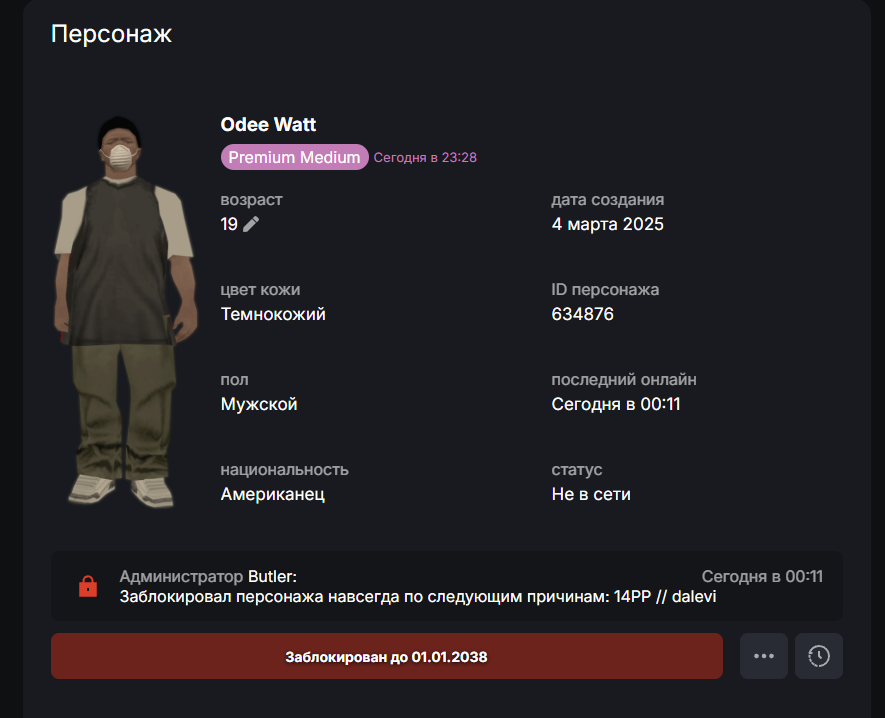The height and width of the screenshot is (718, 885).
Task: Click the Premium Medium badge
Action: coord(295,157)
